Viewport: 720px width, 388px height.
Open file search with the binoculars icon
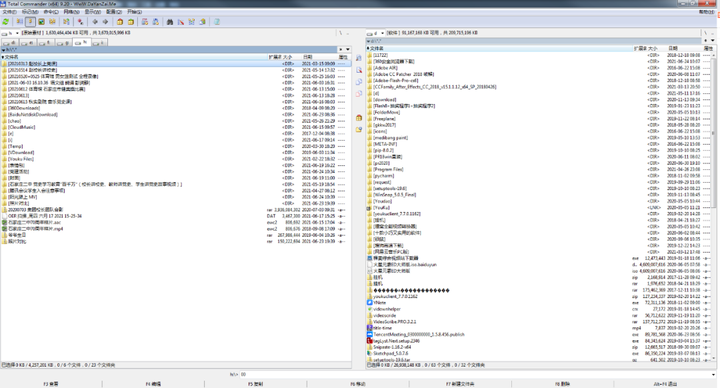(170, 22)
